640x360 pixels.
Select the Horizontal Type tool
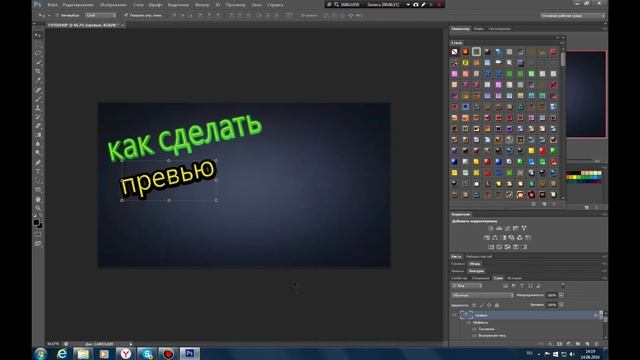(x=38, y=171)
